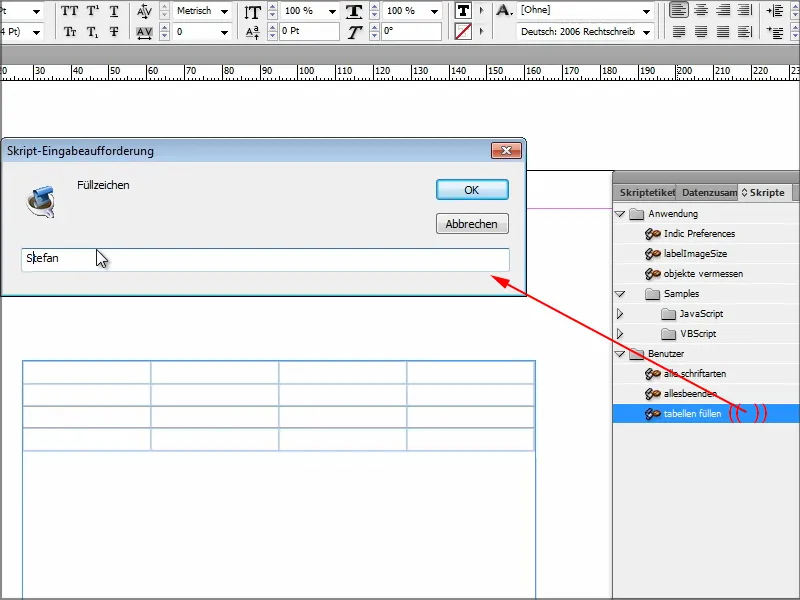Select the allesbeenden script
Screen dimensions: 800x600
click(706, 394)
